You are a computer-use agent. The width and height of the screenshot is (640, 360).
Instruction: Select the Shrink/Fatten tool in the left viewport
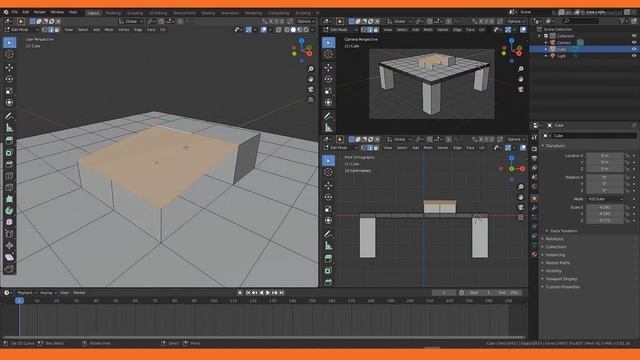click(9, 246)
